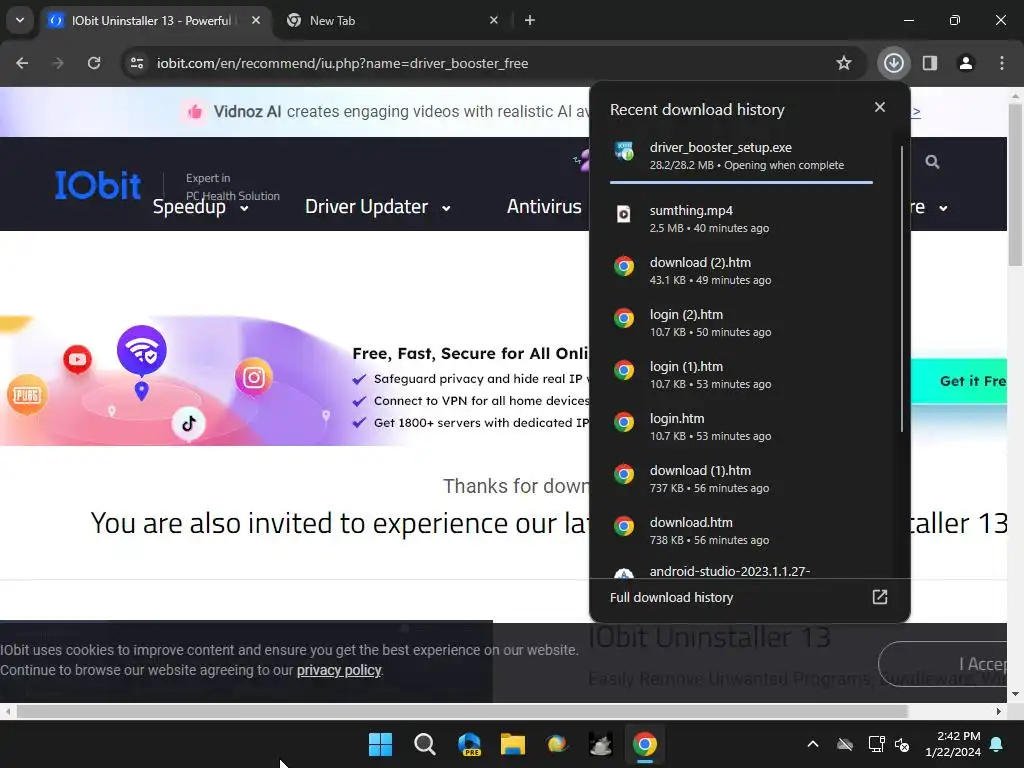Bookmark this page with the star icon
This screenshot has width=1024, height=768.
(844, 63)
